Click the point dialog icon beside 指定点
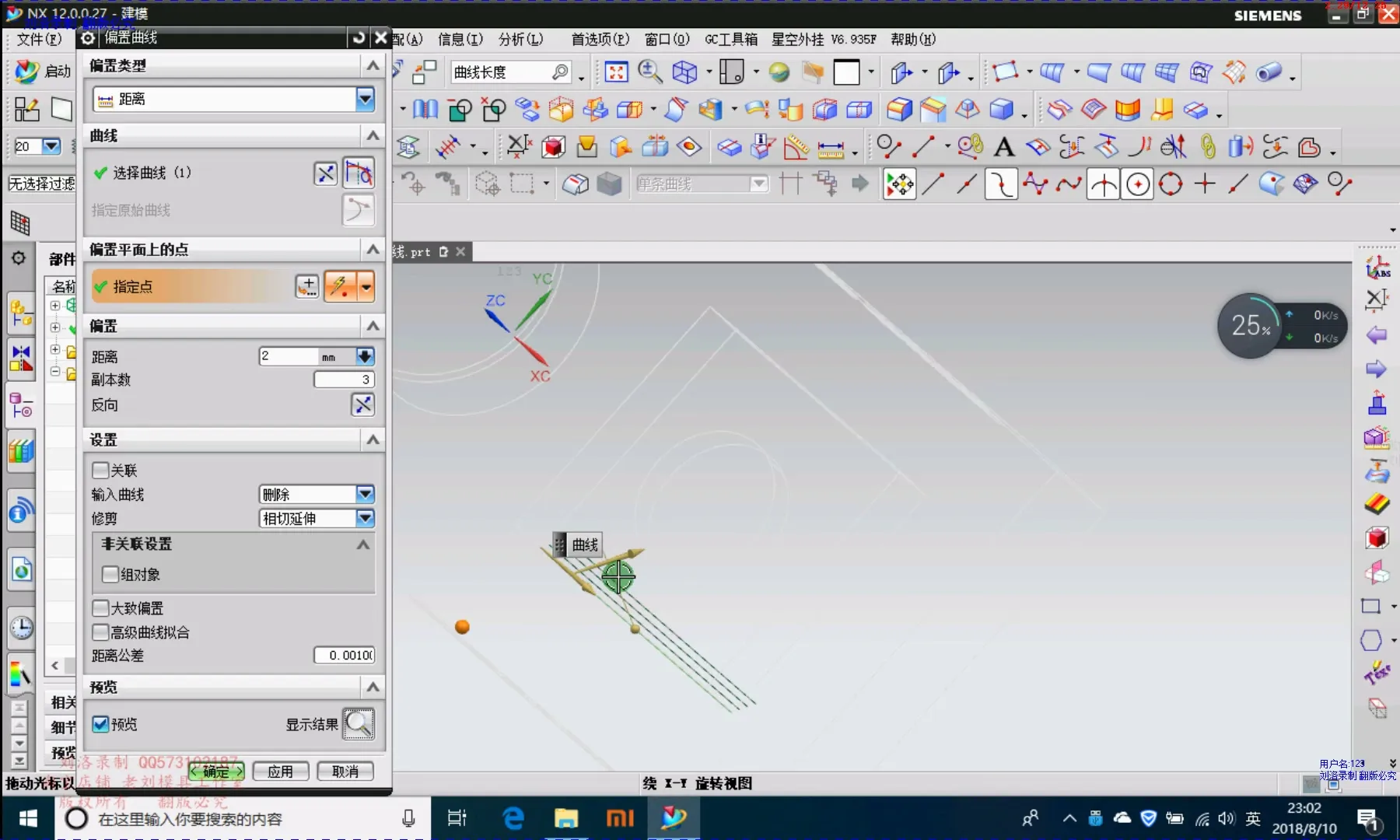The width and height of the screenshot is (1400, 840). click(x=307, y=286)
